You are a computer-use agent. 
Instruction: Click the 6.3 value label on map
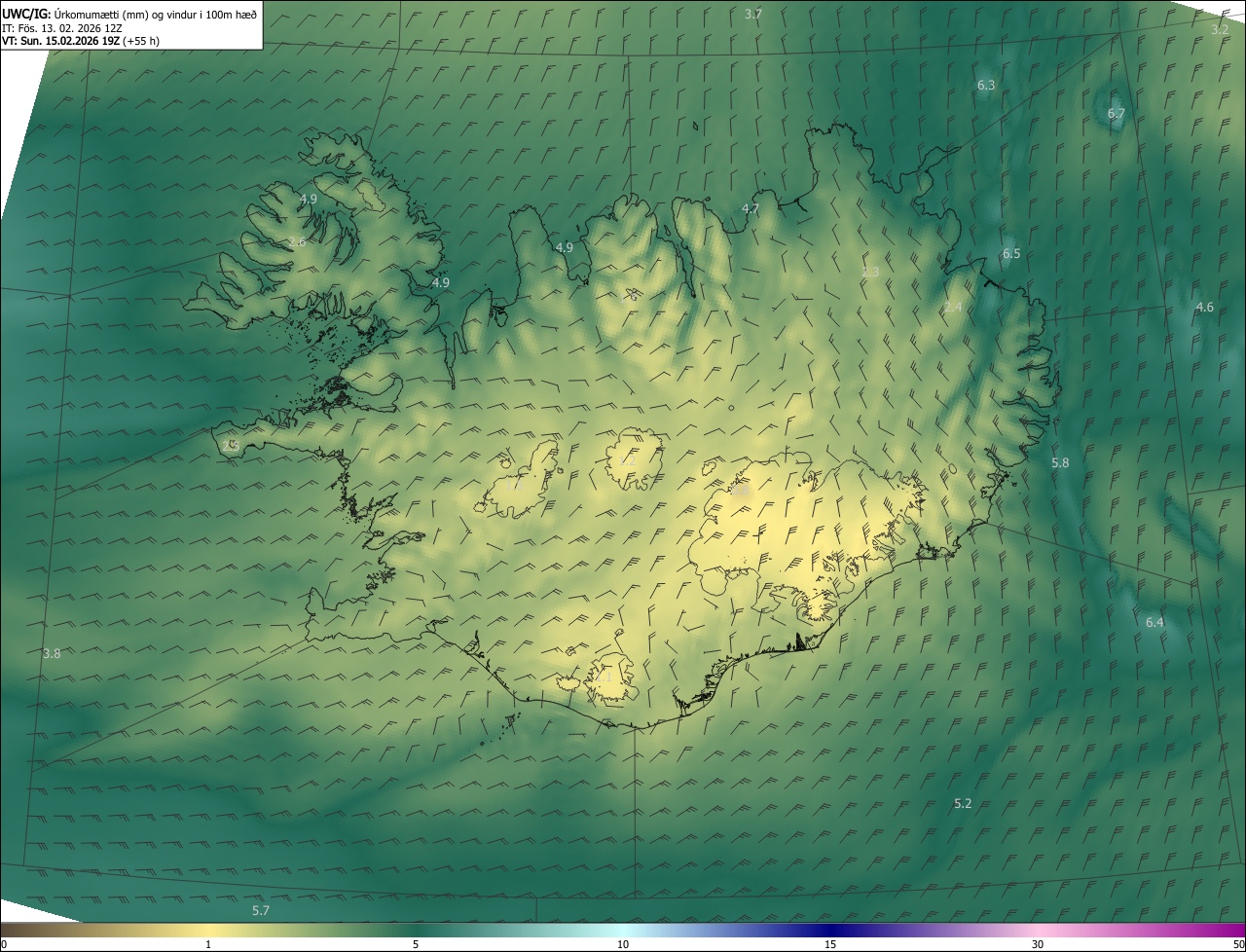986,85
